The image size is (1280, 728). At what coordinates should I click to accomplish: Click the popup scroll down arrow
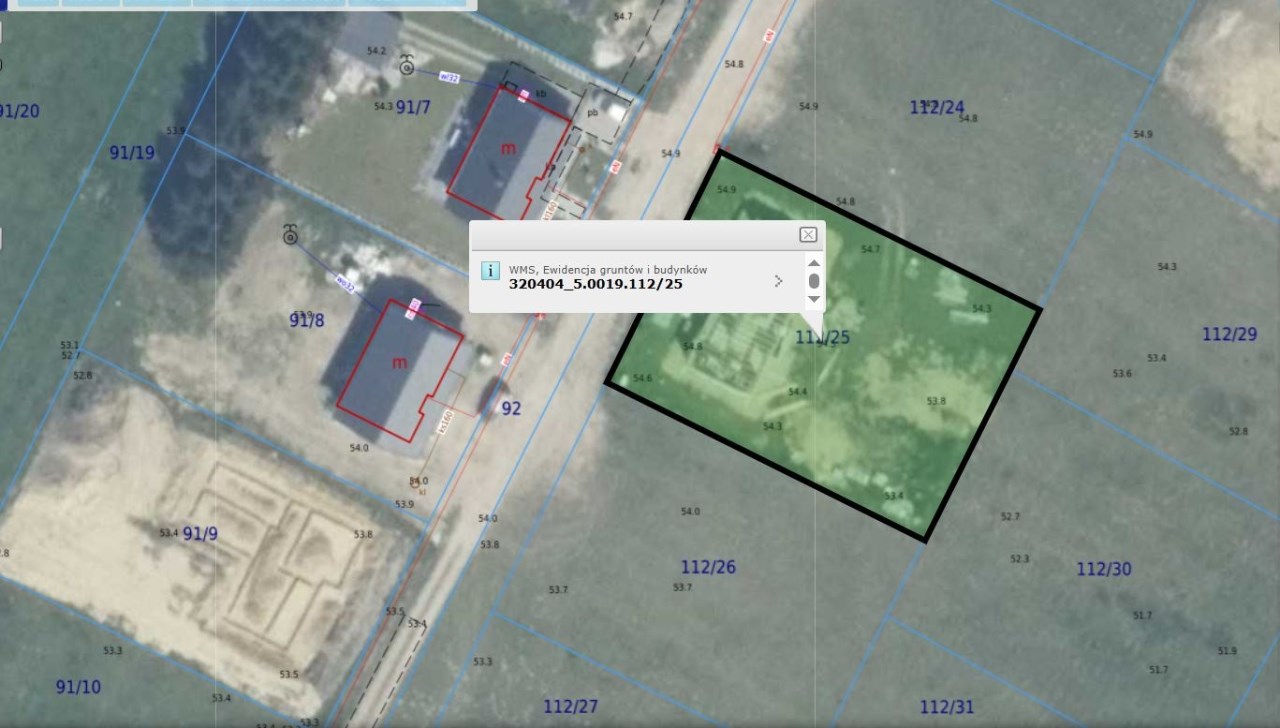[x=813, y=299]
